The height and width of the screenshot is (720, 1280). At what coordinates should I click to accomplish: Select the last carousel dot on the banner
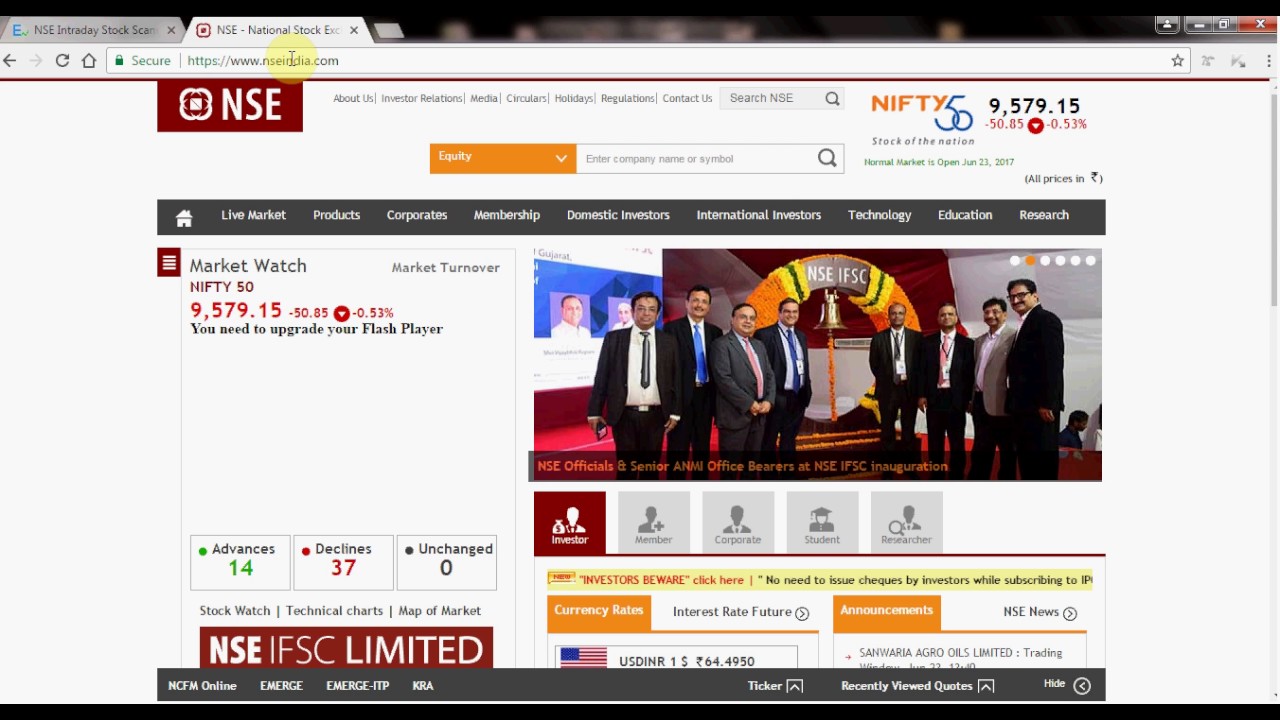pos(1090,261)
